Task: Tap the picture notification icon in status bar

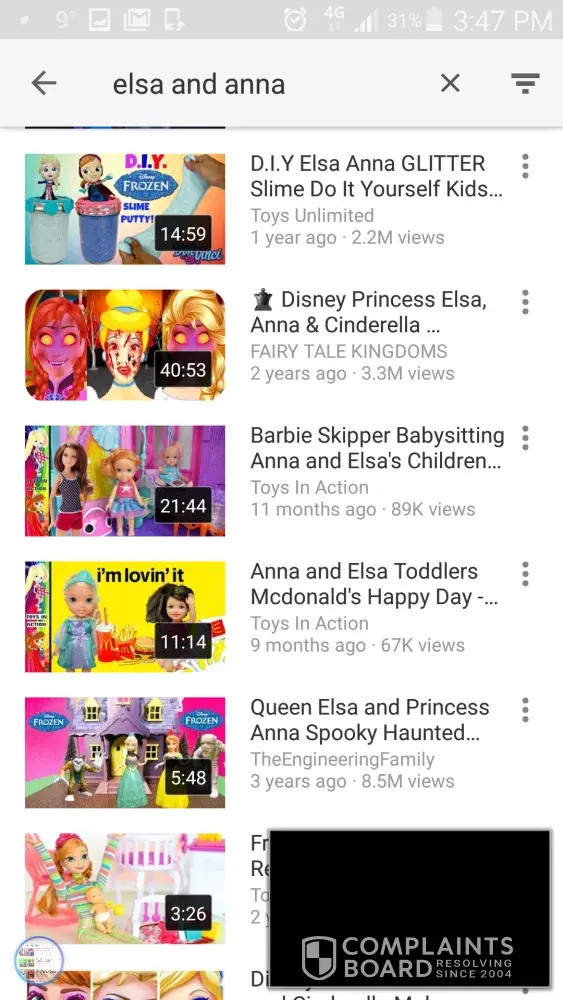Action: point(99,20)
